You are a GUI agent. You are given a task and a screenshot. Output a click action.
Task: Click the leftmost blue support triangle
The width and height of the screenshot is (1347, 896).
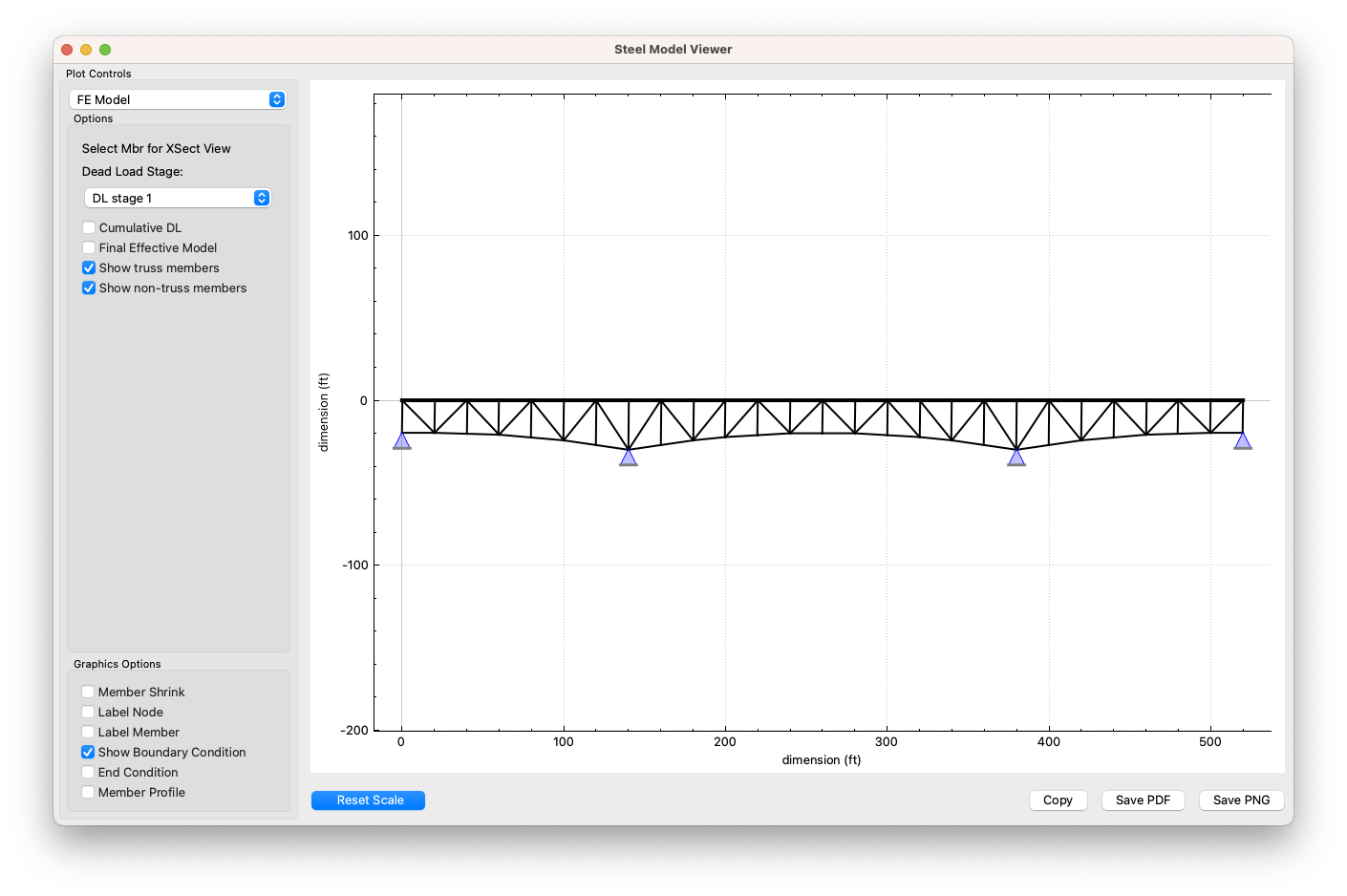coord(402,441)
